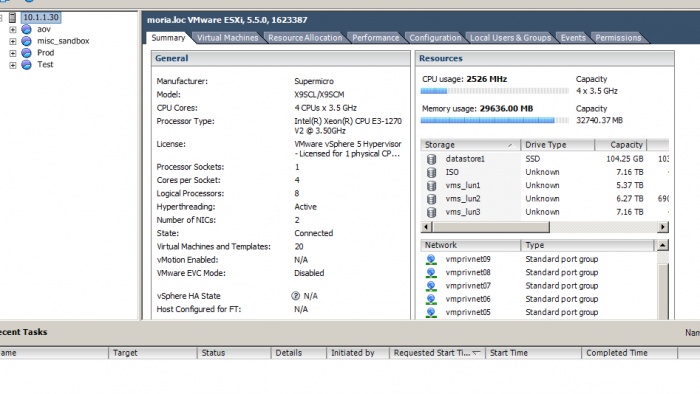Switch to the Virtual Machines tab
The image size is (700, 394).
click(228, 38)
